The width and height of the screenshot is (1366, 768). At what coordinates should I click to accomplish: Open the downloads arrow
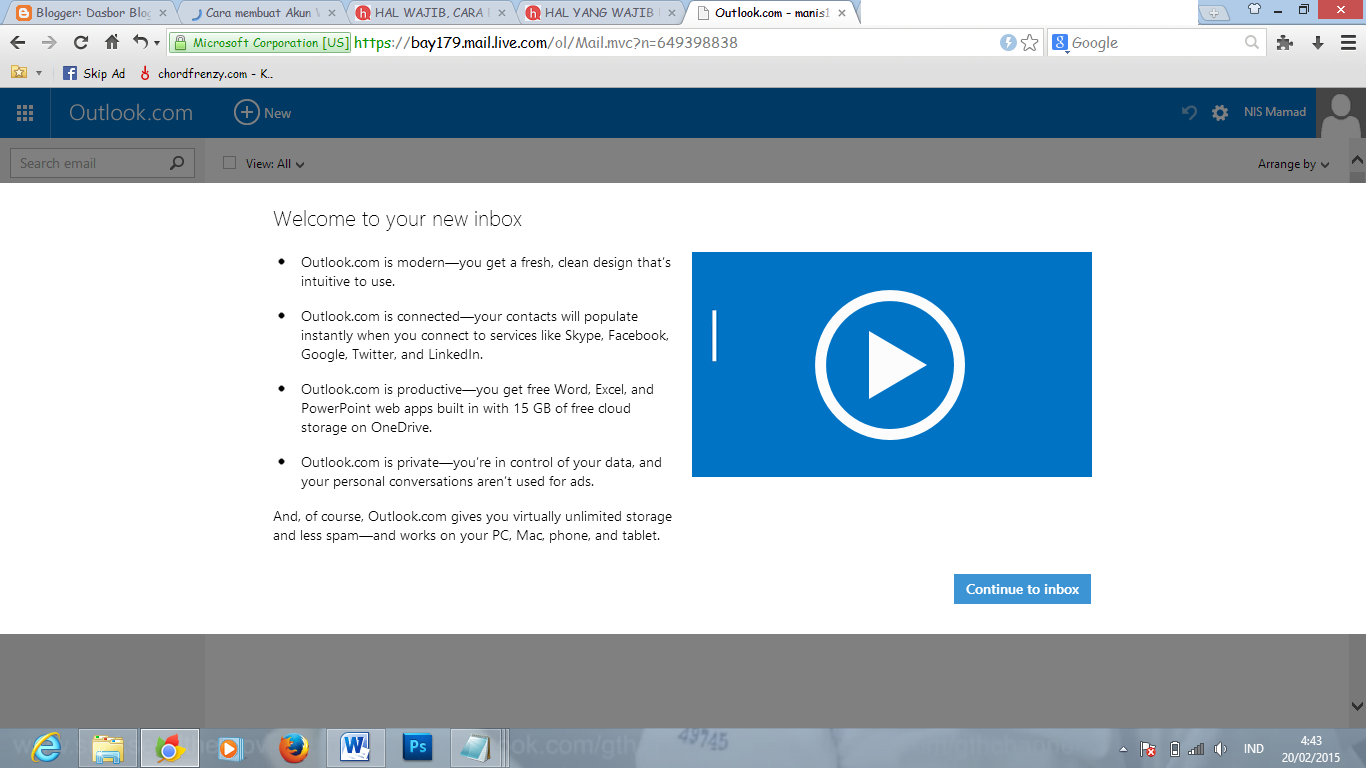click(x=1318, y=43)
